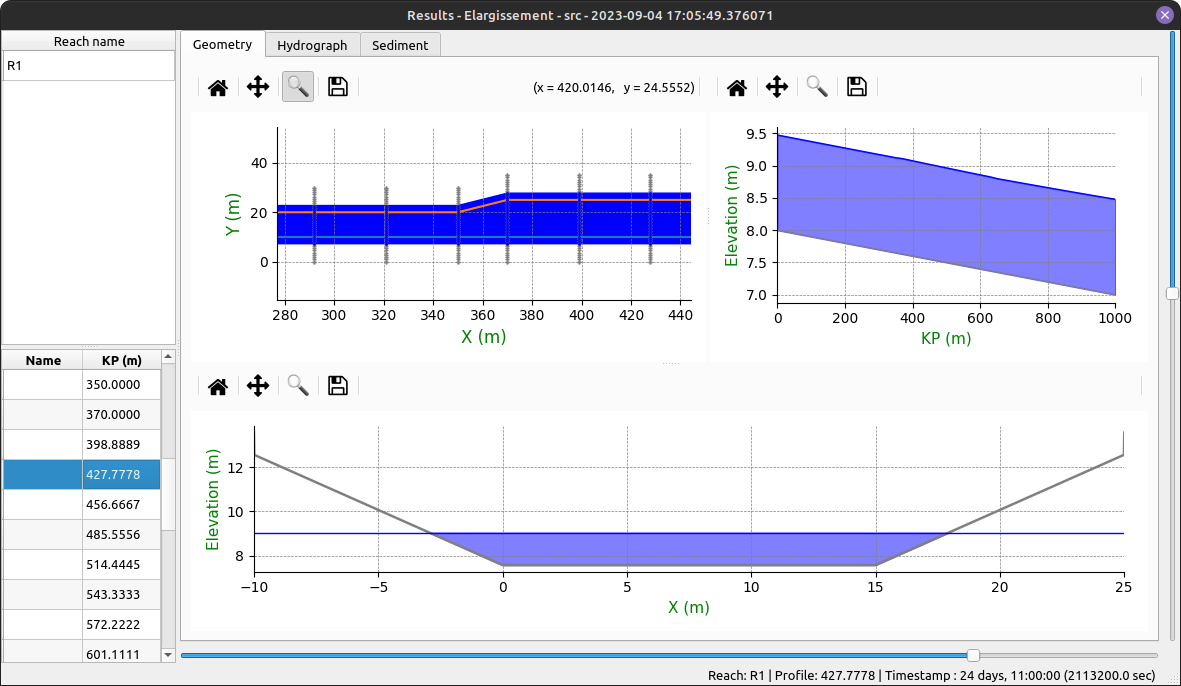Click the home icon in plan view toolbar
Image resolution: width=1181 pixels, height=686 pixels.
[218, 87]
